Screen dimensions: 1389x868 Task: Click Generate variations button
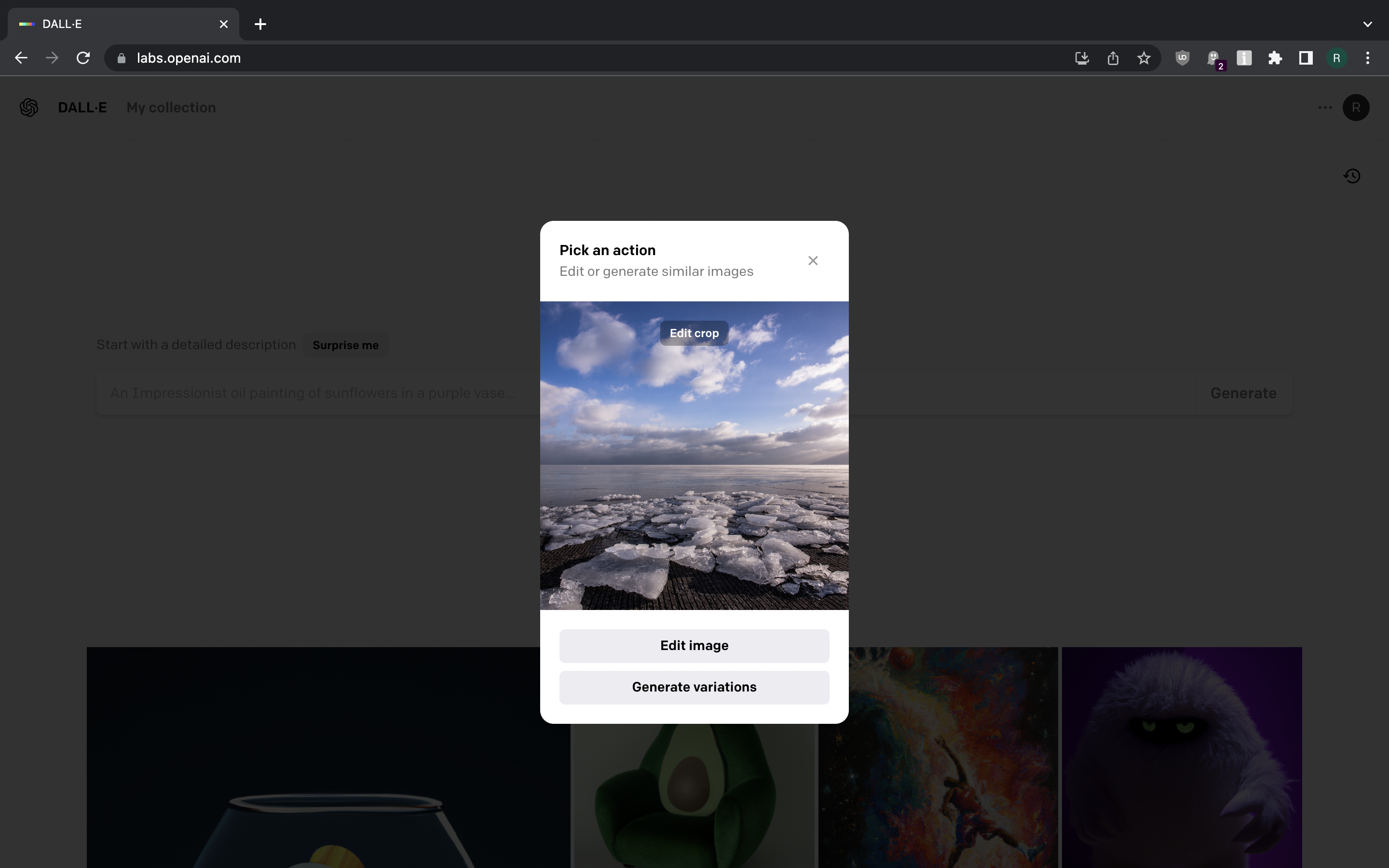click(x=694, y=687)
